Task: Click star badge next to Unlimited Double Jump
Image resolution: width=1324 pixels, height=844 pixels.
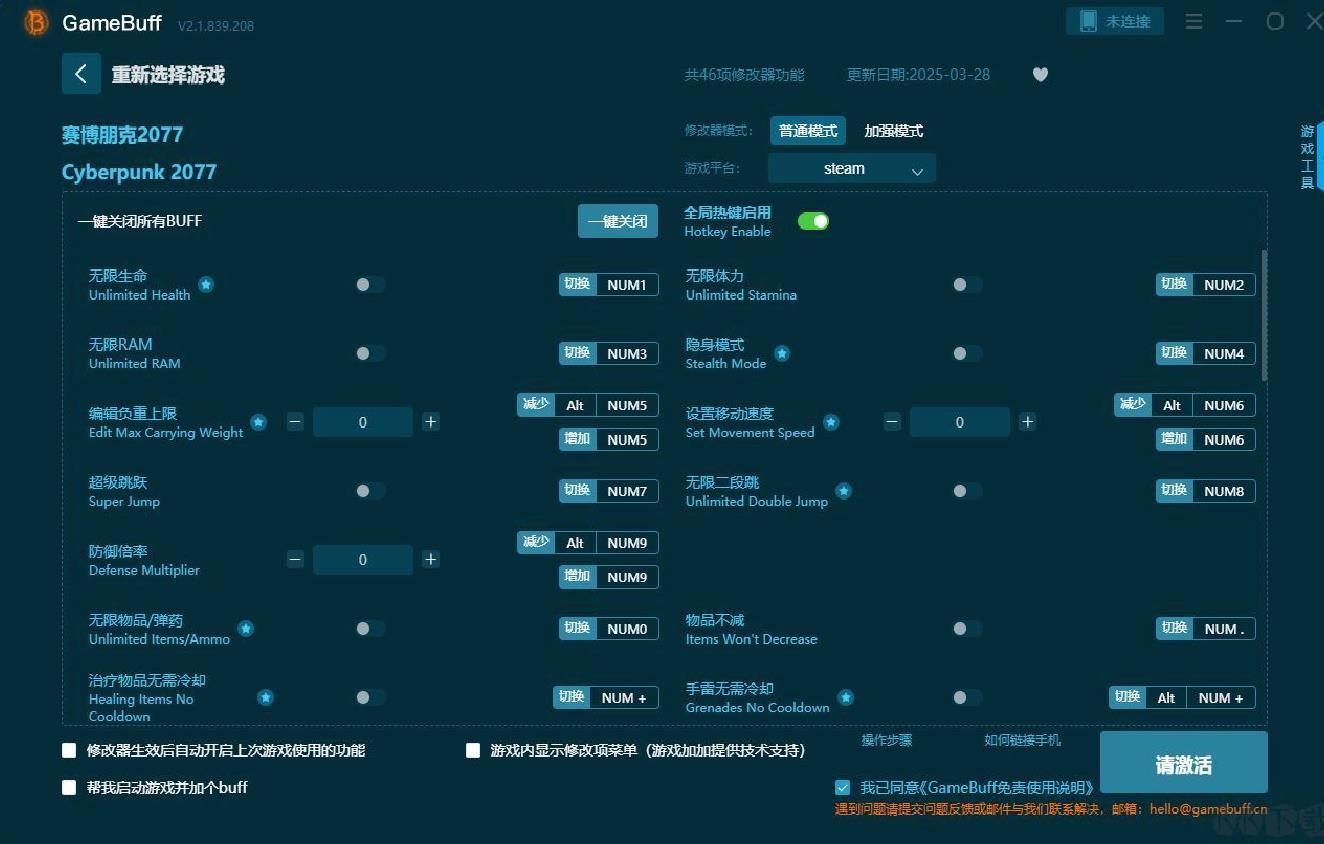Action: [x=844, y=491]
